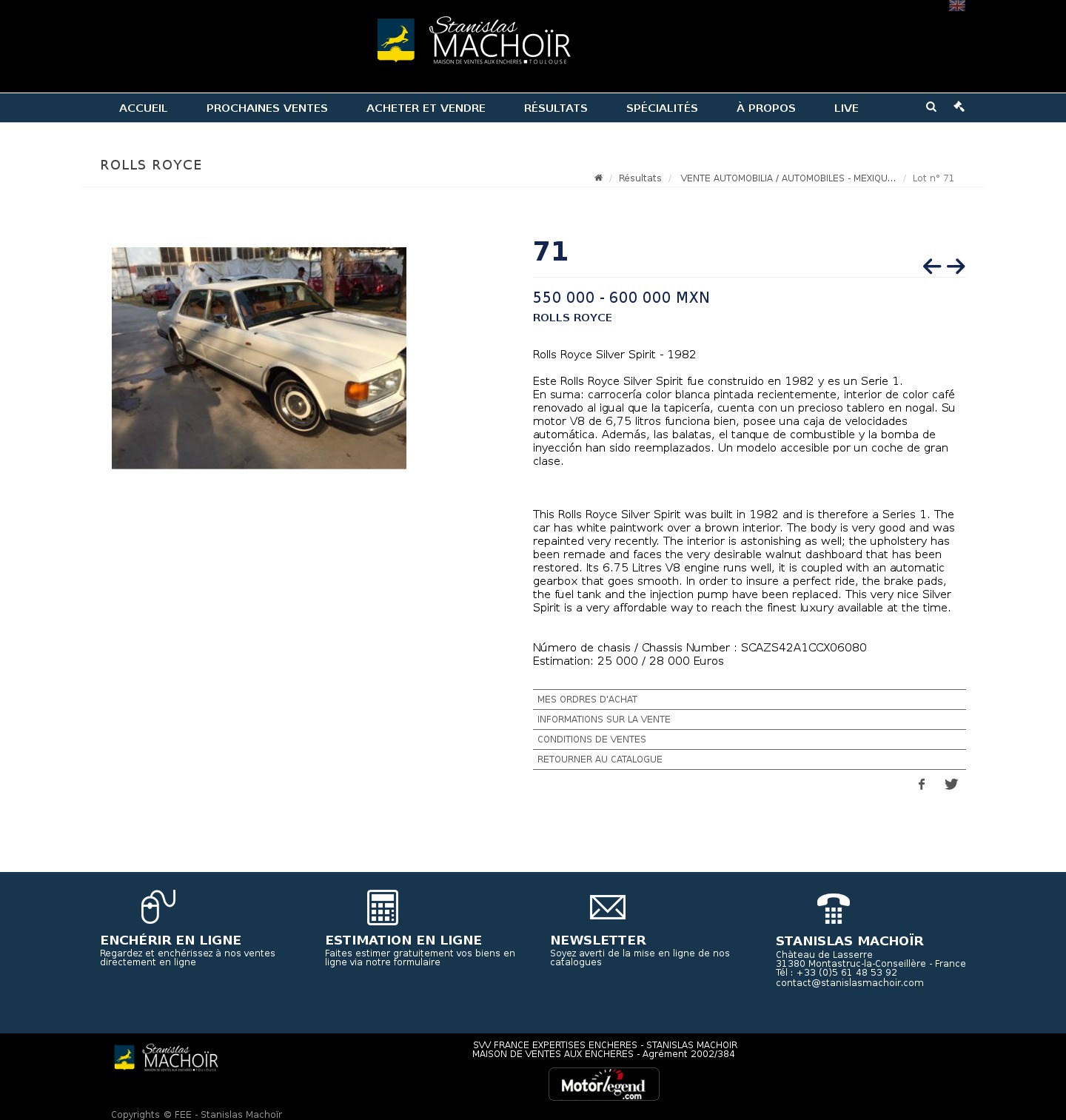
Task: Click the auction gavel icon
Action: coord(959,107)
